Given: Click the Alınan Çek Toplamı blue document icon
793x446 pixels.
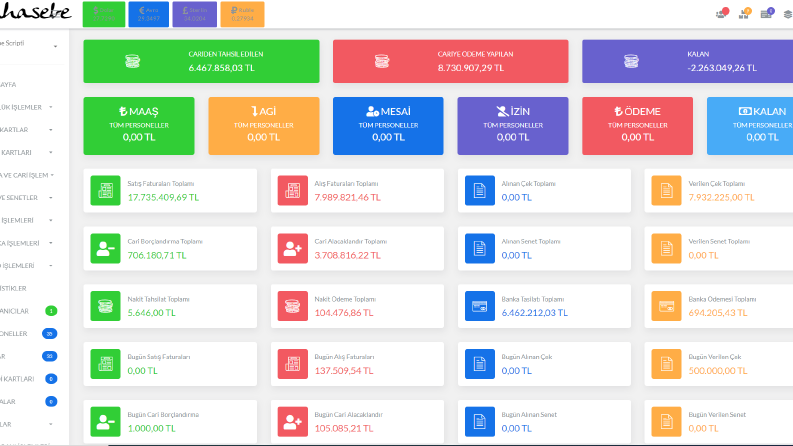Looking at the screenshot, I should coord(479,190).
